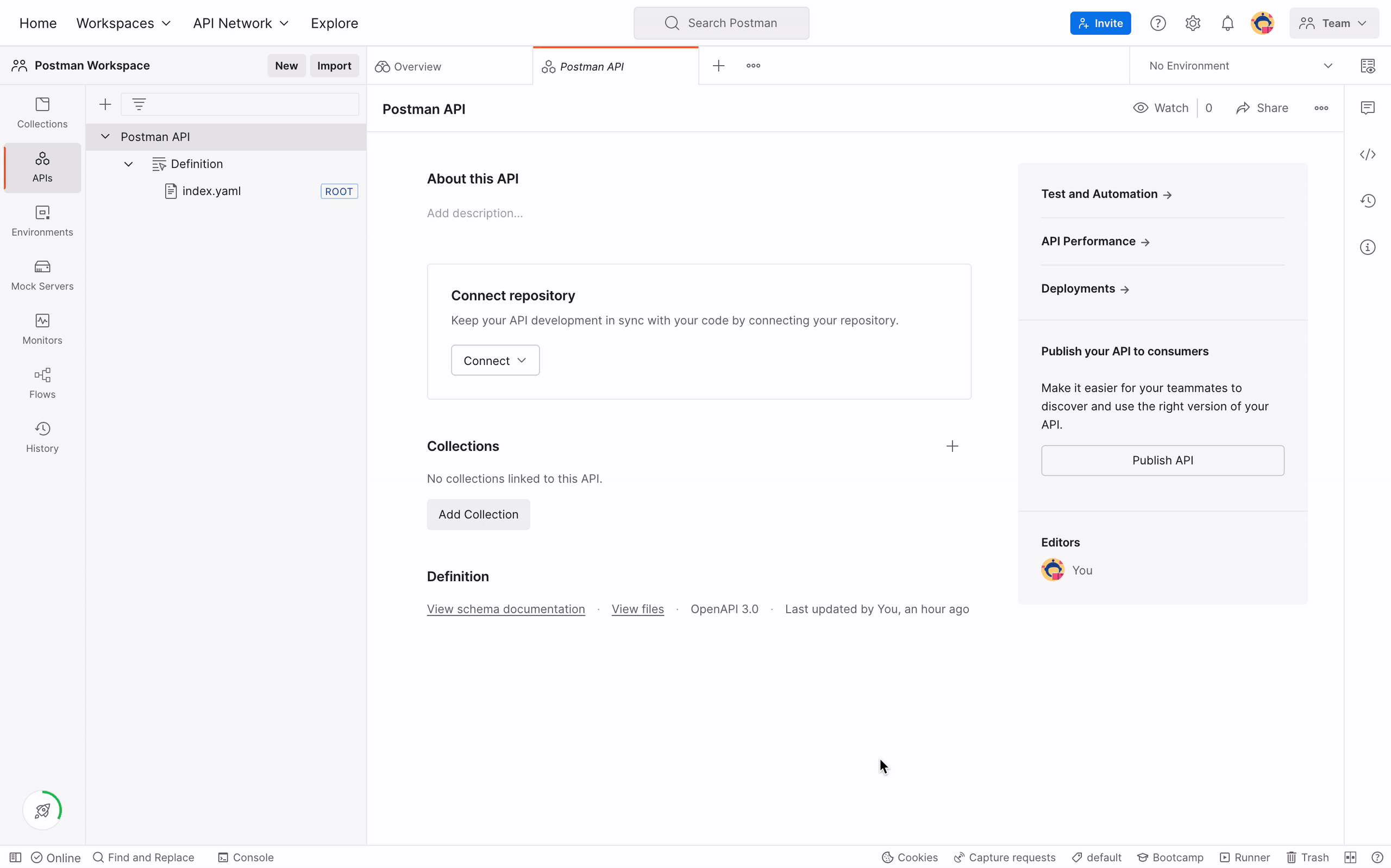Image resolution: width=1391 pixels, height=868 pixels.
Task: Open Find and Replace in status bar
Action: (143, 857)
